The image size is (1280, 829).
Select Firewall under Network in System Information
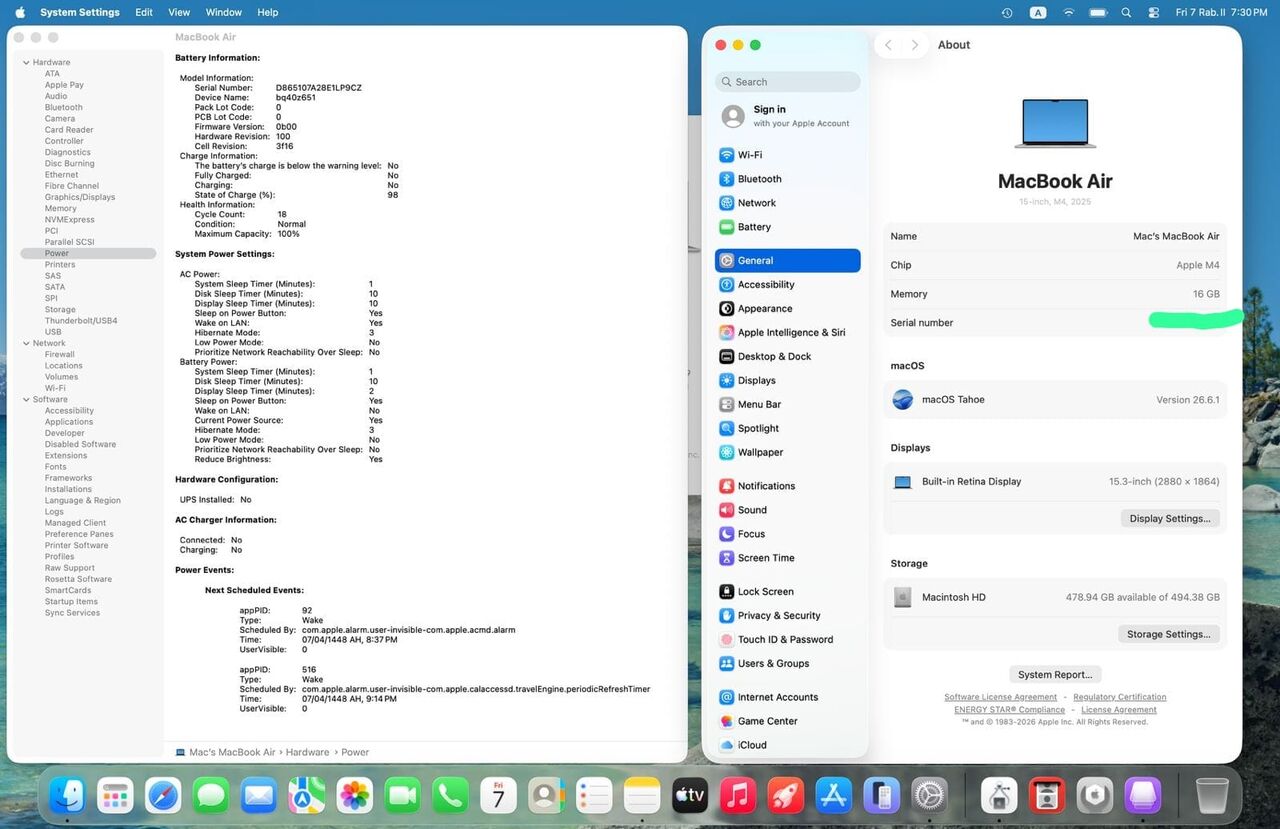(x=60, y=354)
